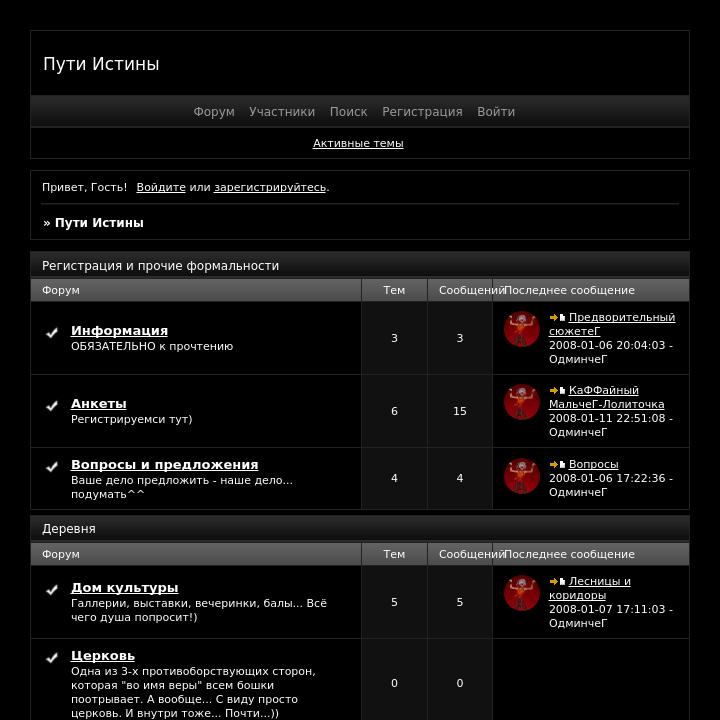Viewport: 720px width, 720px height.
Task: Open last post titled Вопросы
Action: coord(594,464)
